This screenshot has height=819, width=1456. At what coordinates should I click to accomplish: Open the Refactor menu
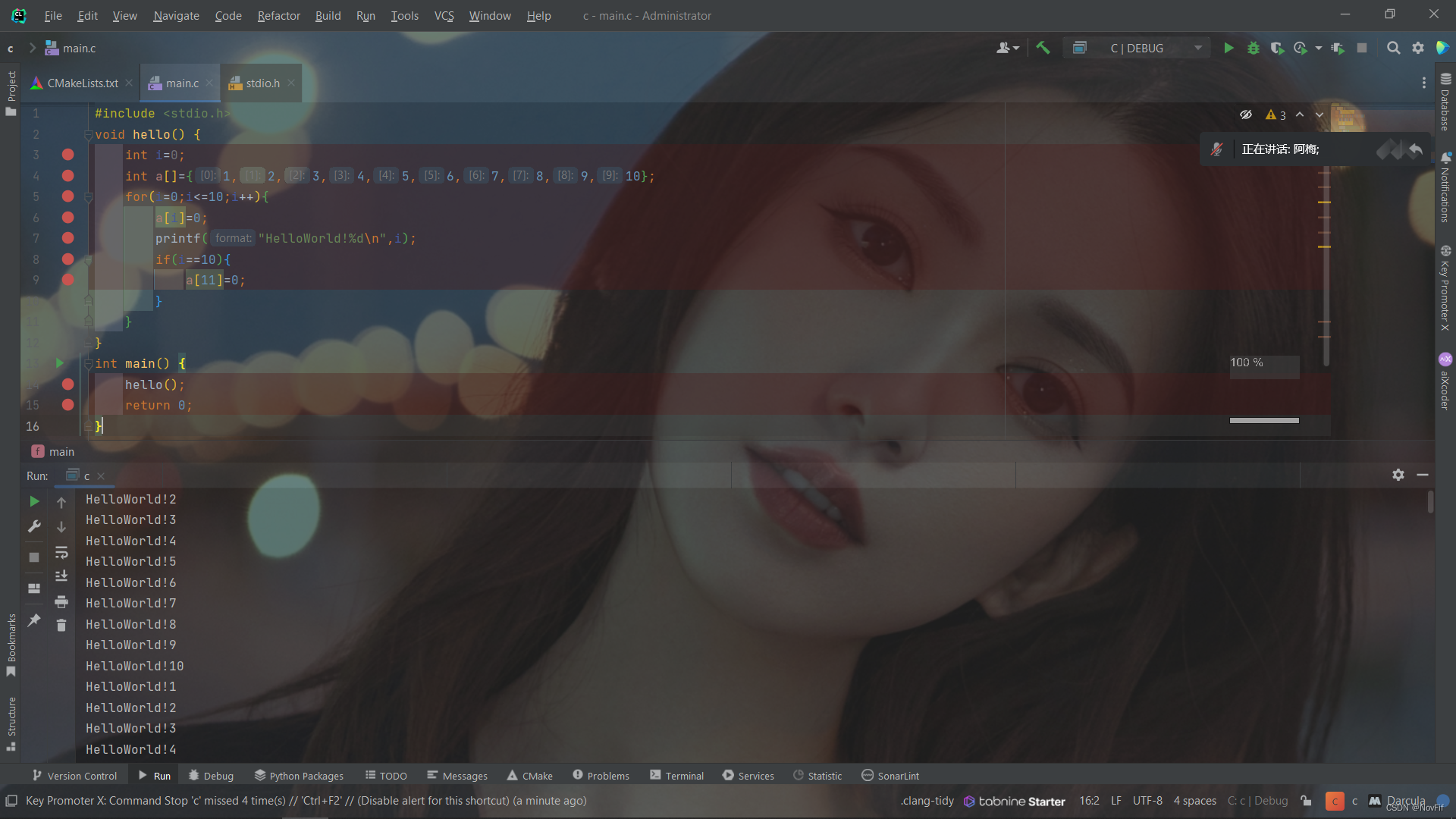[278, 15]
